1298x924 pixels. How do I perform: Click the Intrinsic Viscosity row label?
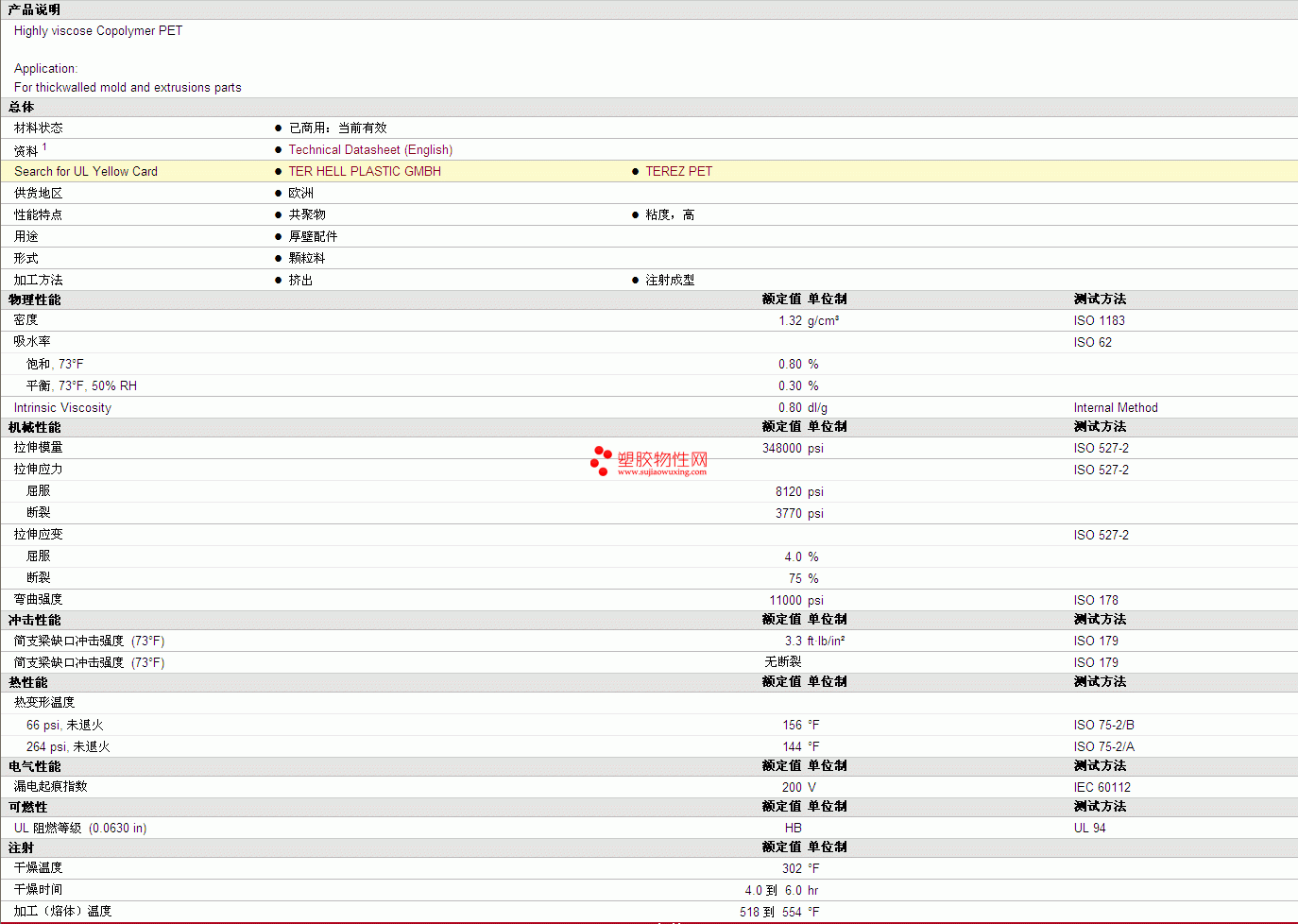click(x=62, y=408)
